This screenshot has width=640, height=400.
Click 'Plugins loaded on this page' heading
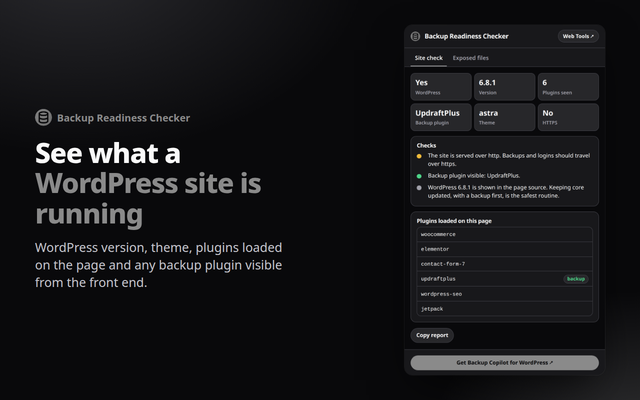pos(454,221)
